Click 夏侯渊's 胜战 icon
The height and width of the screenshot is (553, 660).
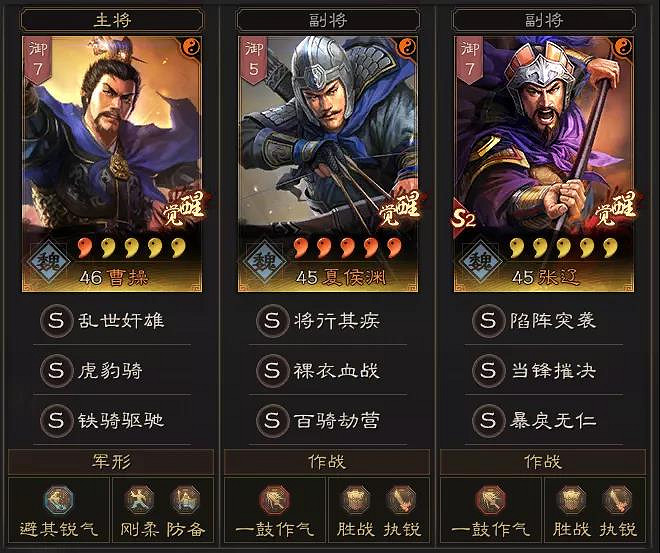(356, 500)
